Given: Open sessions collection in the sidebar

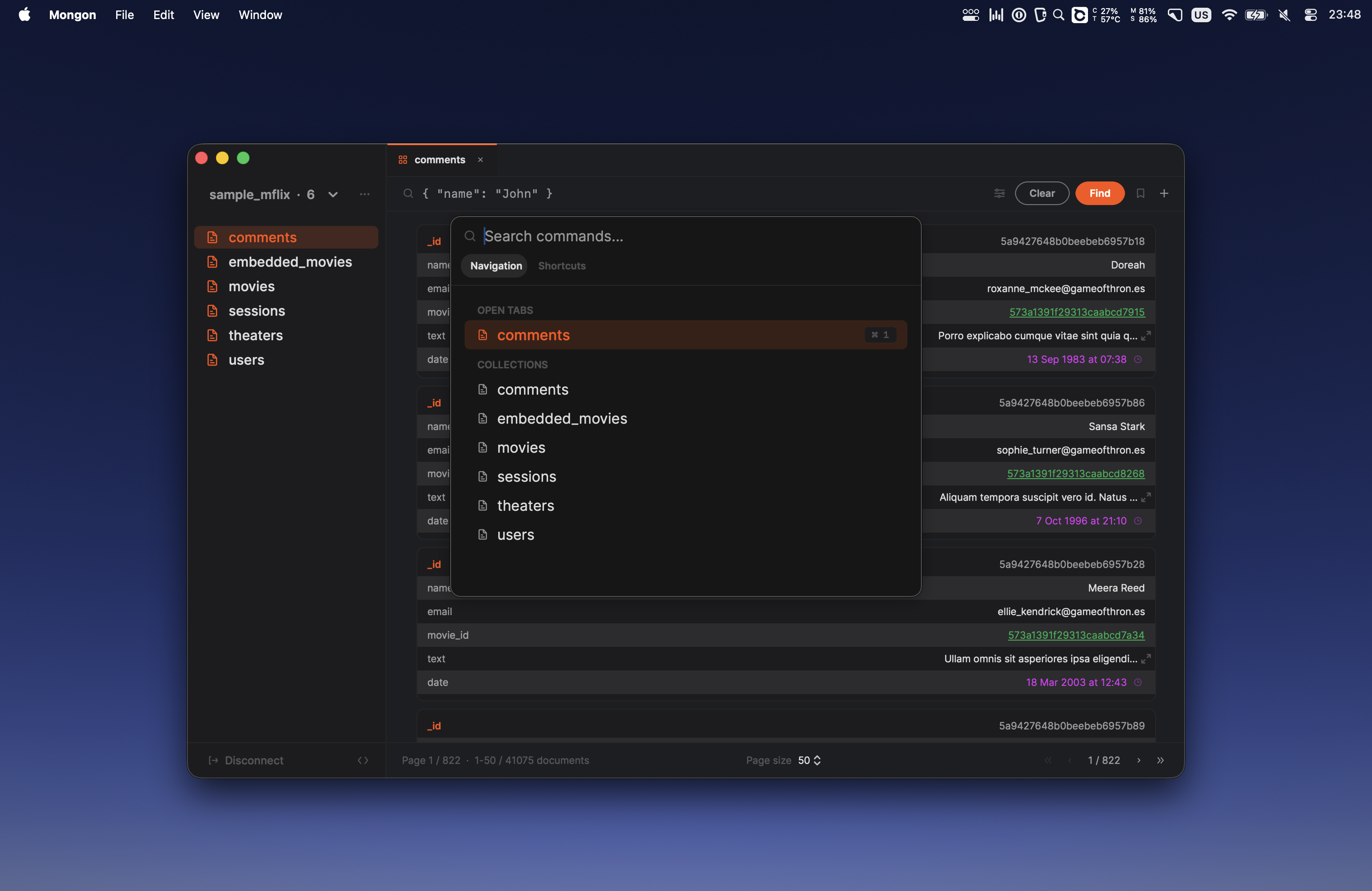Looking at the screenshot, I should coord(286,311).
